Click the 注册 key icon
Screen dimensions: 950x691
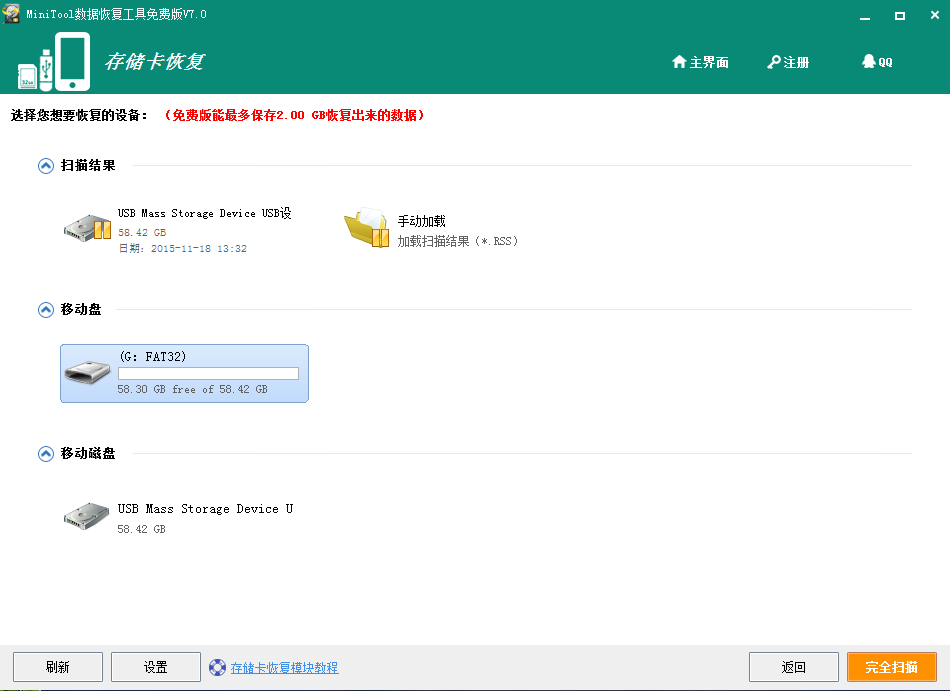tap(774, 62)
